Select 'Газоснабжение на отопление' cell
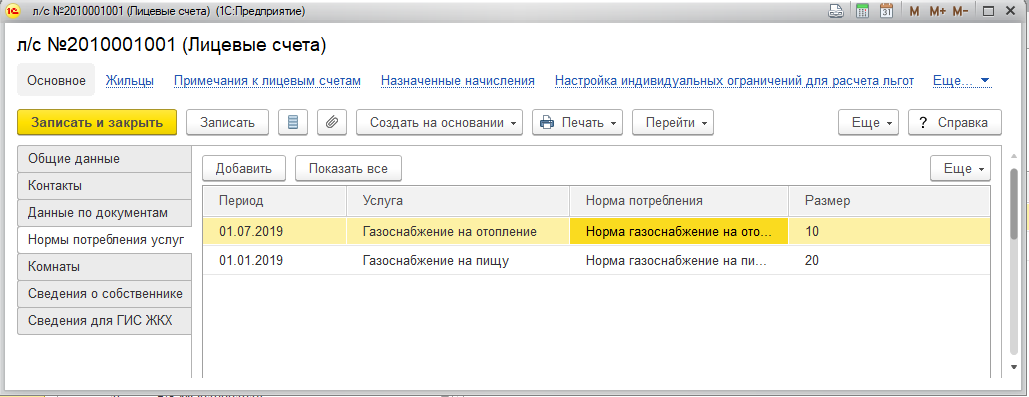This screenshot has height=397, width=1029. (x=458, y=231)
